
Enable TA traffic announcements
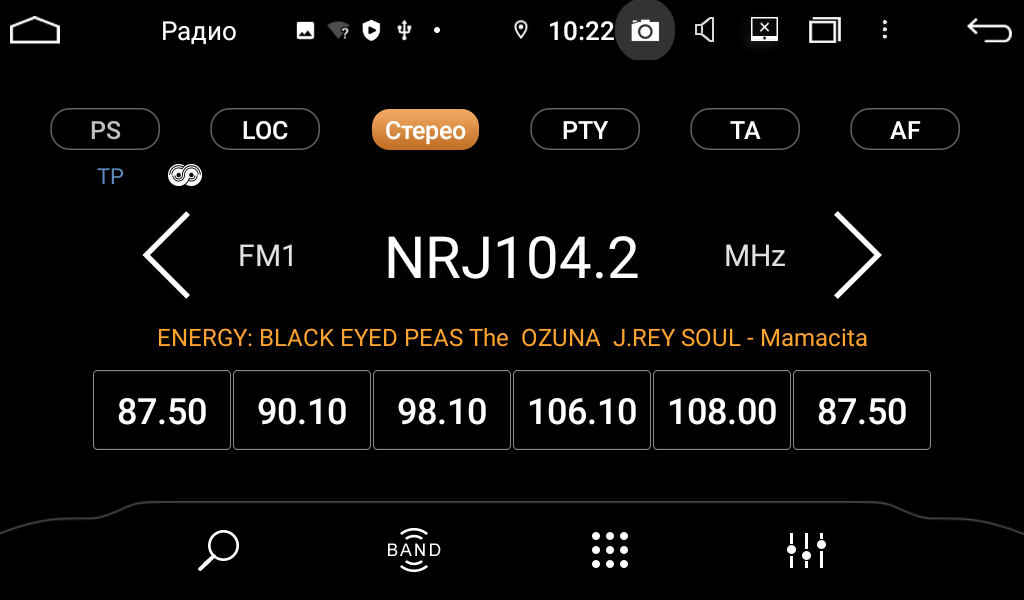click(745, 129)
